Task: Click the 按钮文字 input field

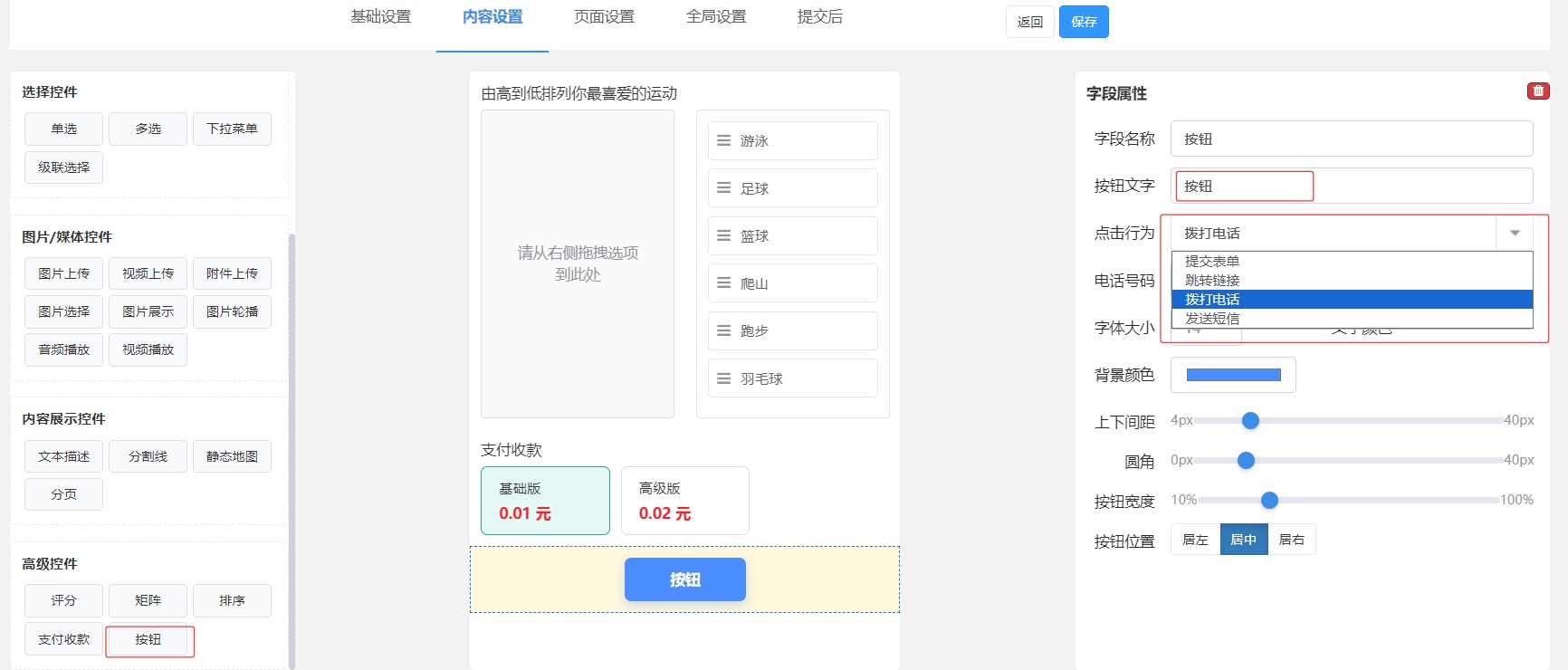Action: [1244, 187]
